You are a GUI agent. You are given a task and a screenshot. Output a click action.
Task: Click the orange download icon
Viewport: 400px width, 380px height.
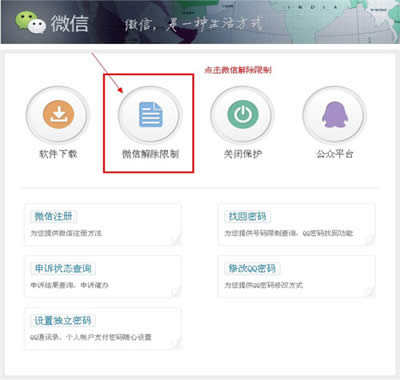58,114
